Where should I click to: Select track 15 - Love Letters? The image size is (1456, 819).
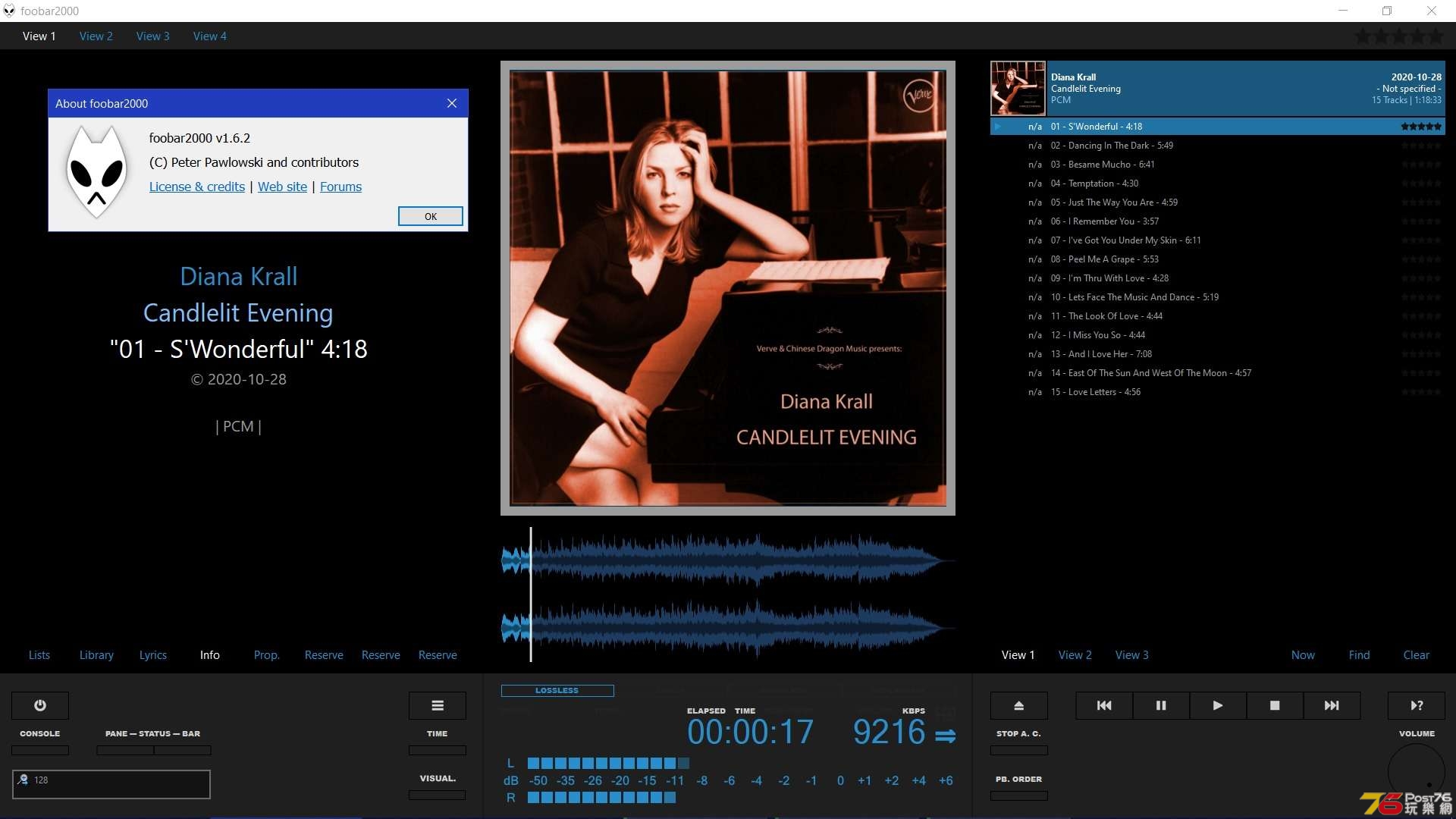click(1218, 392)
